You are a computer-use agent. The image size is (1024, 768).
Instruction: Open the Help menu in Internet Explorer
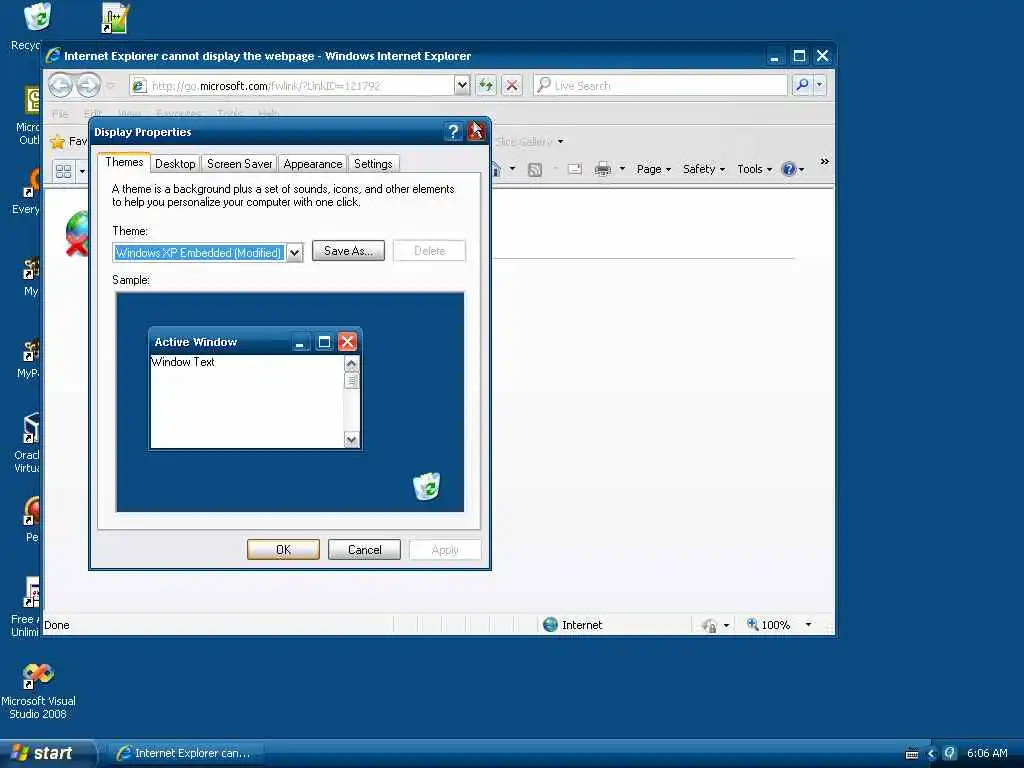(x=268, y=114)
